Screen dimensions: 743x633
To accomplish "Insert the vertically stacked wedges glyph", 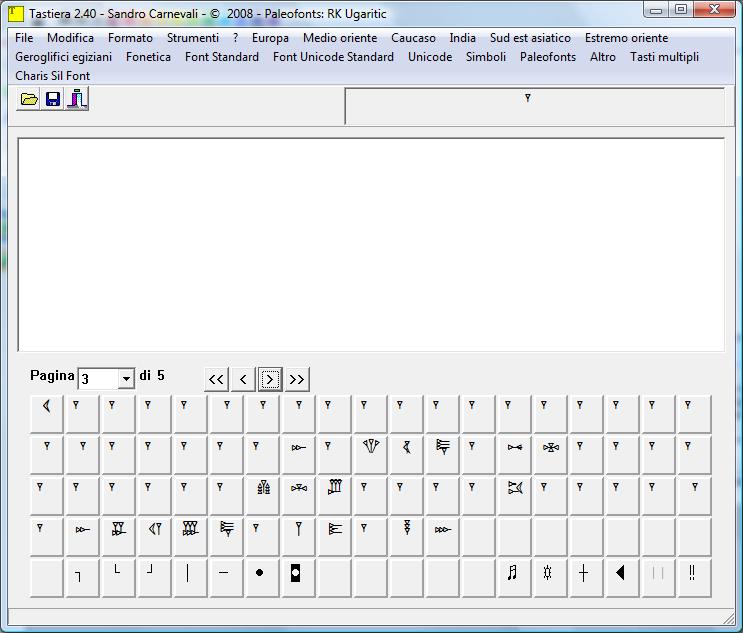I will tap(407, 537).
